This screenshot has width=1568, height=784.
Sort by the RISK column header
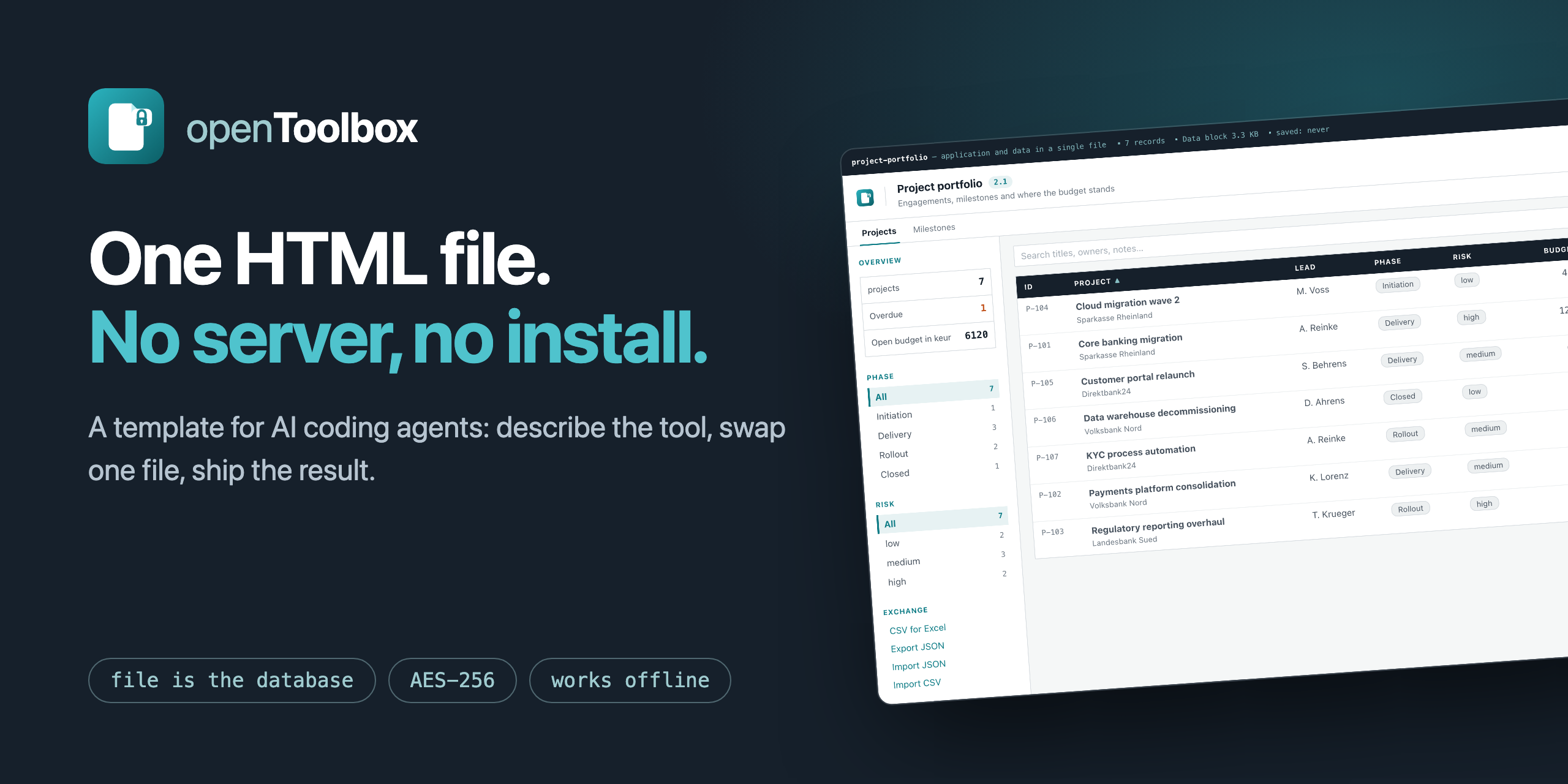point(1461,257)
